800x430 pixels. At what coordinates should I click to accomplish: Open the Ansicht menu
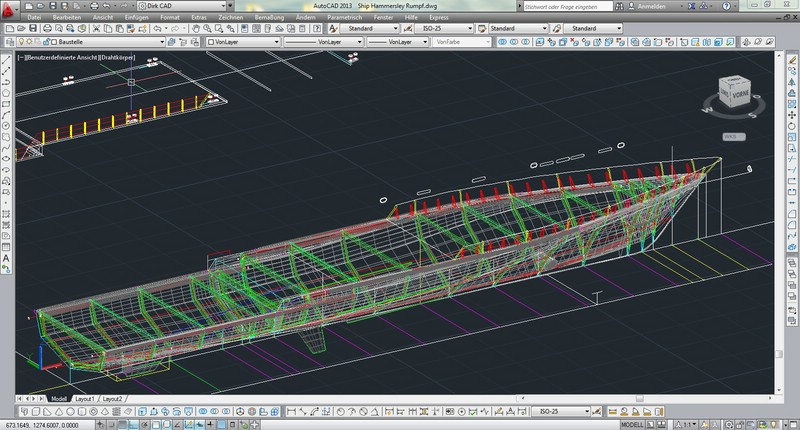click(x=103, y=17)
